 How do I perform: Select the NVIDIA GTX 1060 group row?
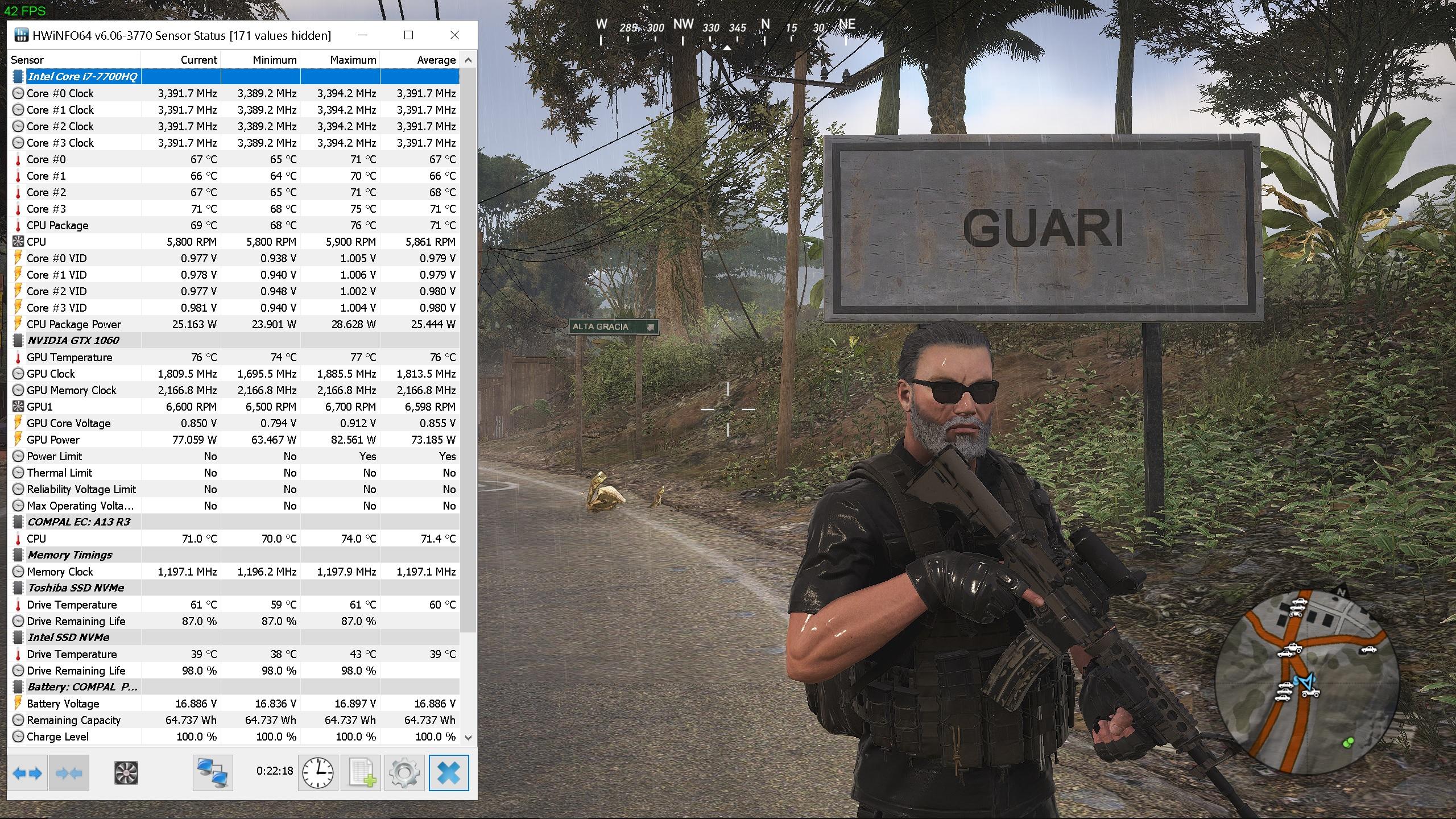coord(73,341)
